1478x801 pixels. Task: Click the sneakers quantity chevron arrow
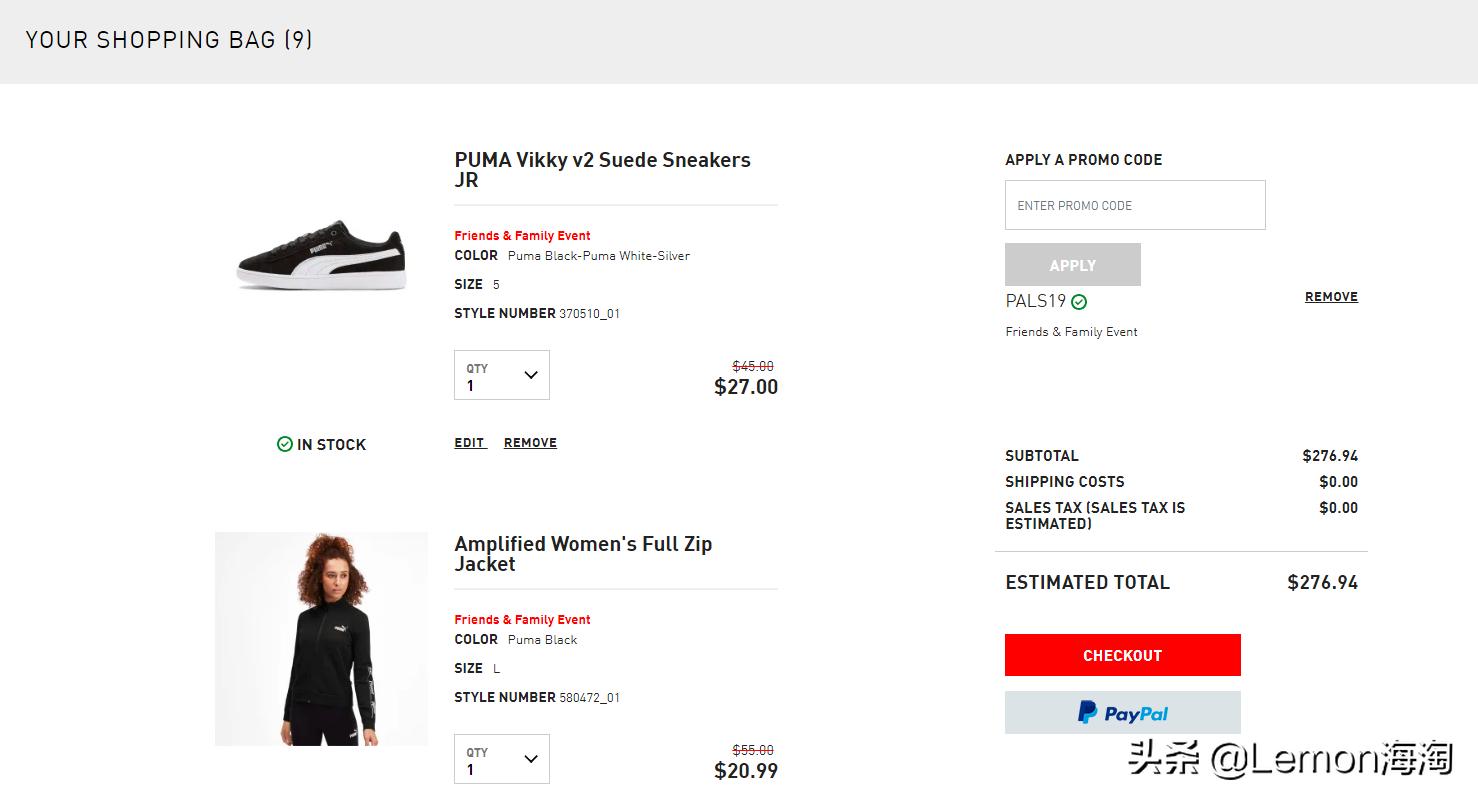[531, 375]
